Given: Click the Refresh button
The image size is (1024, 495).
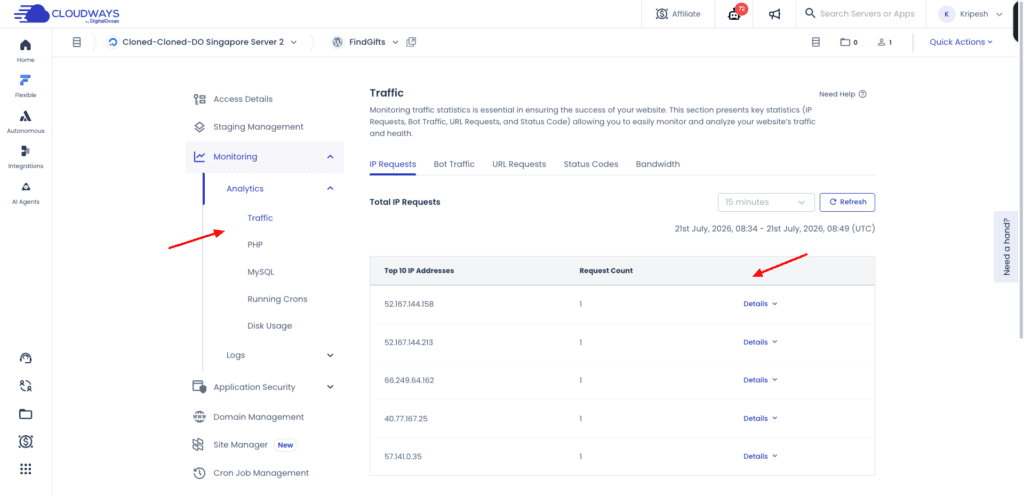Looking at the screenshot, I should (847, 202).
